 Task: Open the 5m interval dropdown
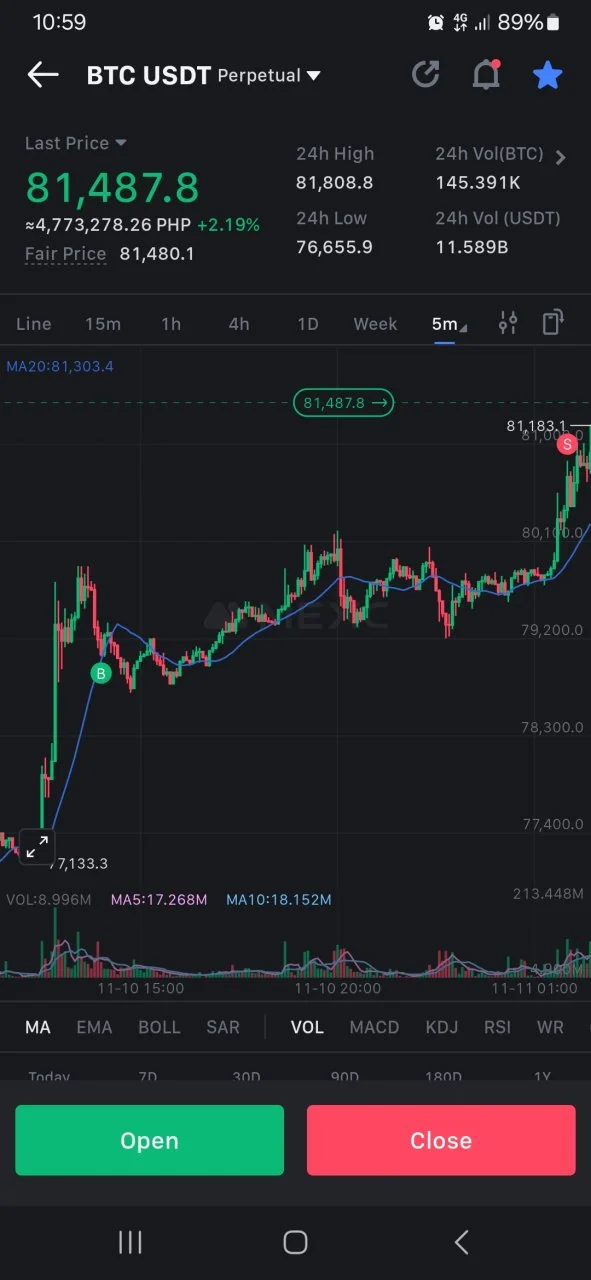coord(448,324)
